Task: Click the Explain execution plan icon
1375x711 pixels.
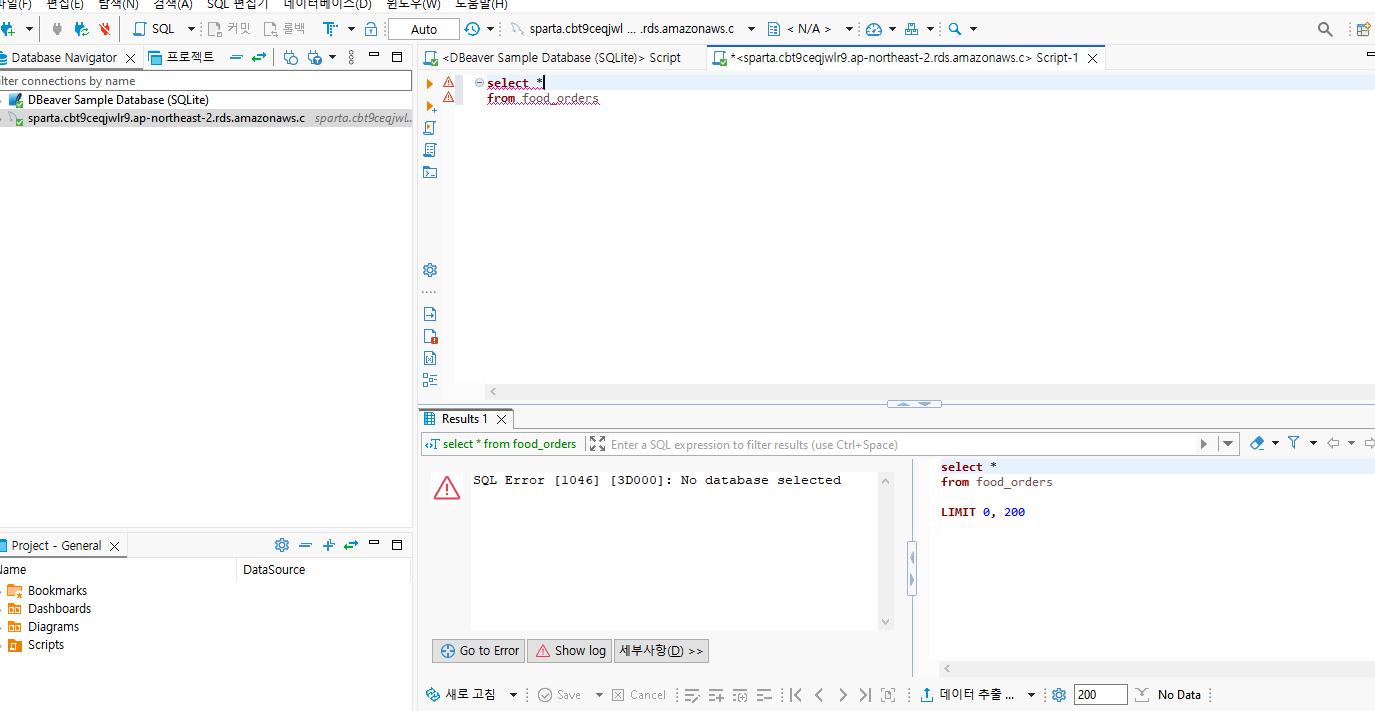Action: [430, 150]
